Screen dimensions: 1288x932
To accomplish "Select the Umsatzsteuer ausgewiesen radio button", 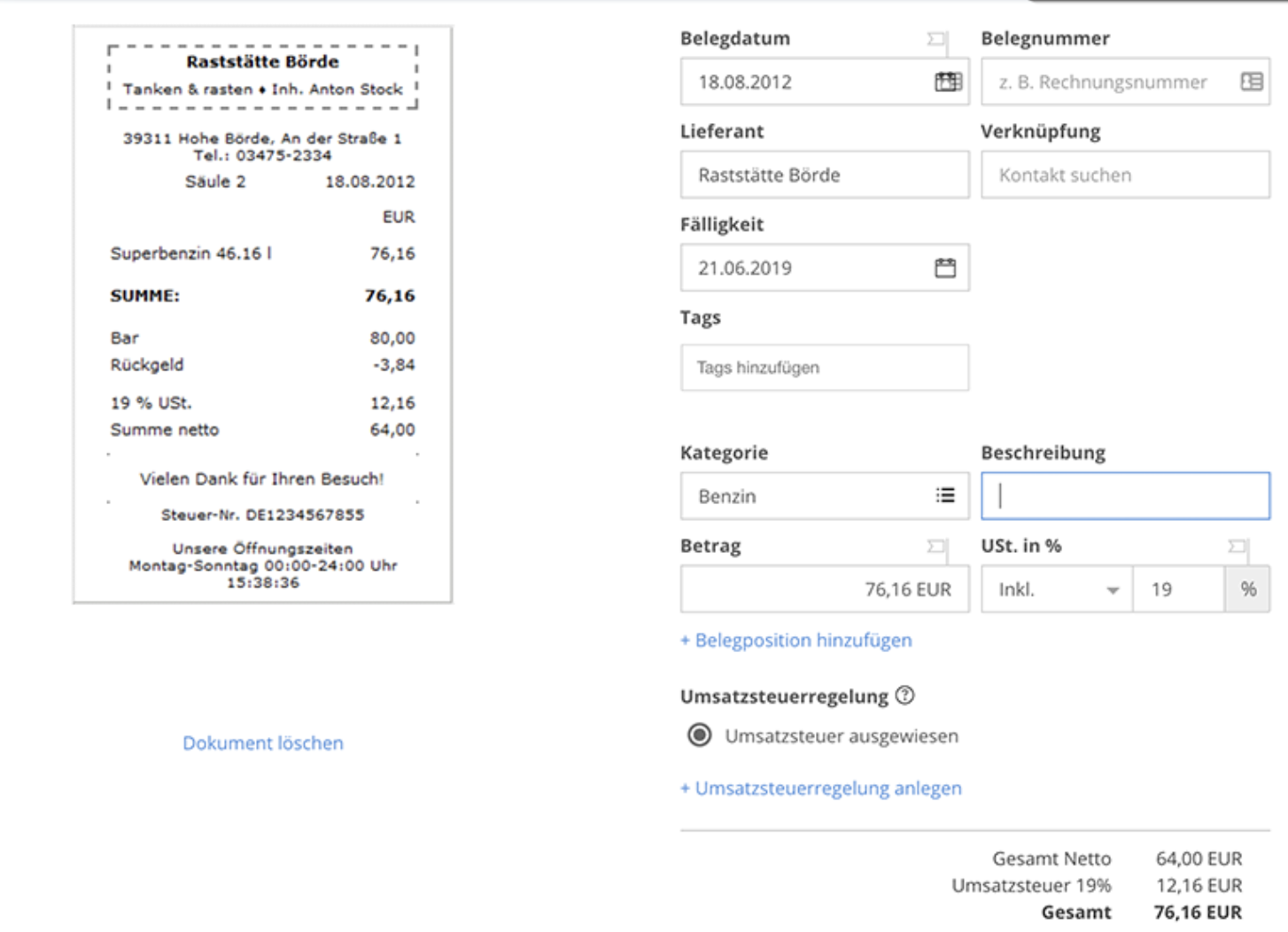I will [700, 735].
